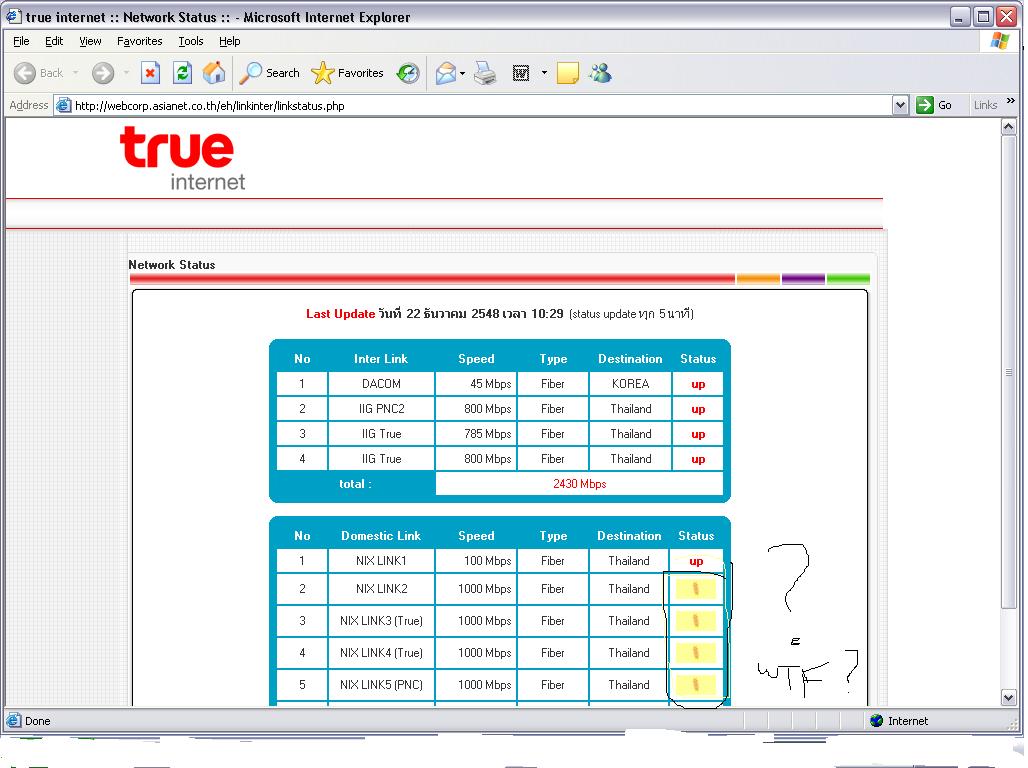Image resolution: width=1028 pixels, height=768 pixels.
Task: Click the yellow status cell of NIX LINK5 (PNC)
Action: click(x=696, y=685)
